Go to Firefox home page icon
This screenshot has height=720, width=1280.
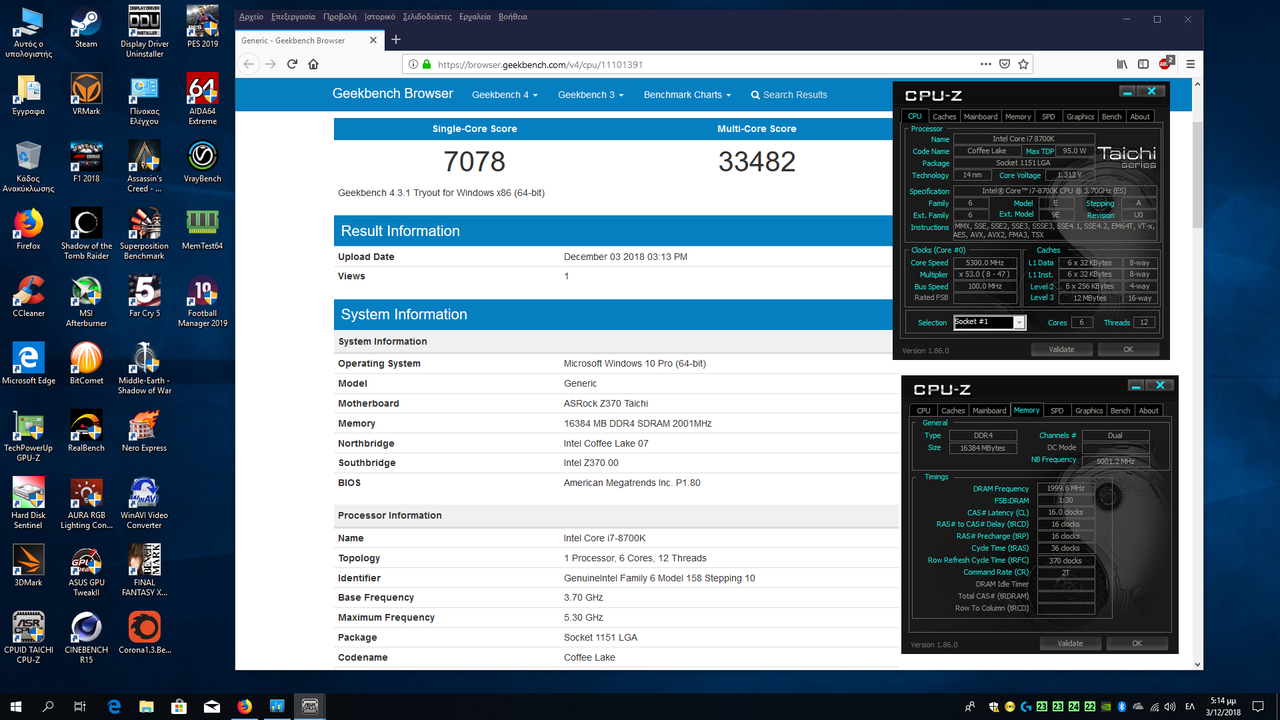click(314, 64)
